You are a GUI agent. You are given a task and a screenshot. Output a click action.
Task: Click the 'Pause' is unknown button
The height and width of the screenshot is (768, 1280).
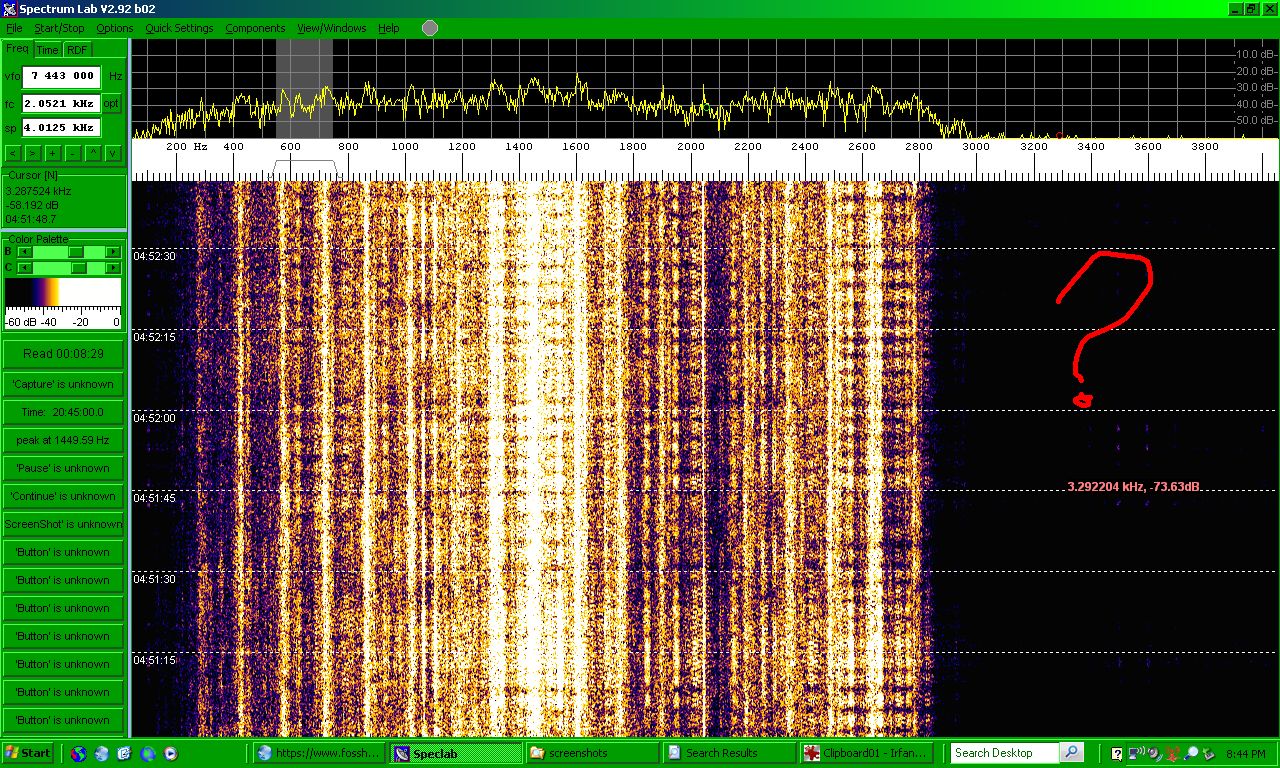(63, 468)
